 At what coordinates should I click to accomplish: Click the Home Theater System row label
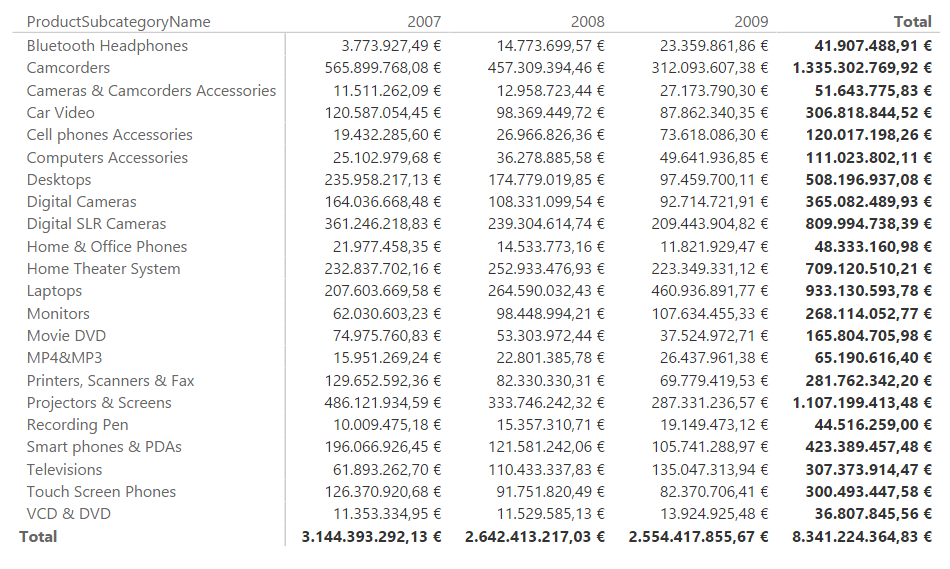coord(103,269)
